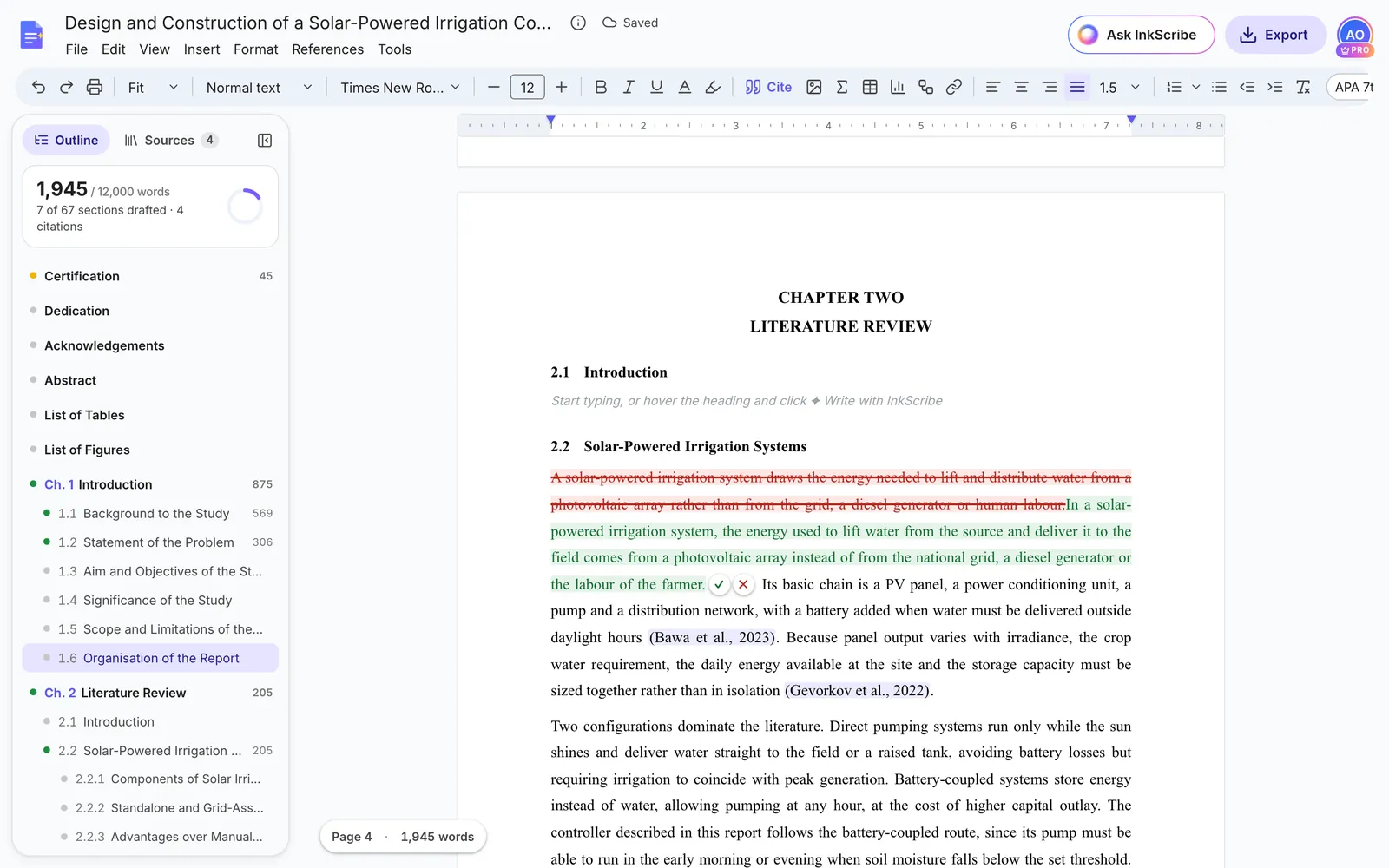Image resolution: width=1389 pixels, height=868 pixels.
Task: Open the References menu
Action: [x=327, y=49]
